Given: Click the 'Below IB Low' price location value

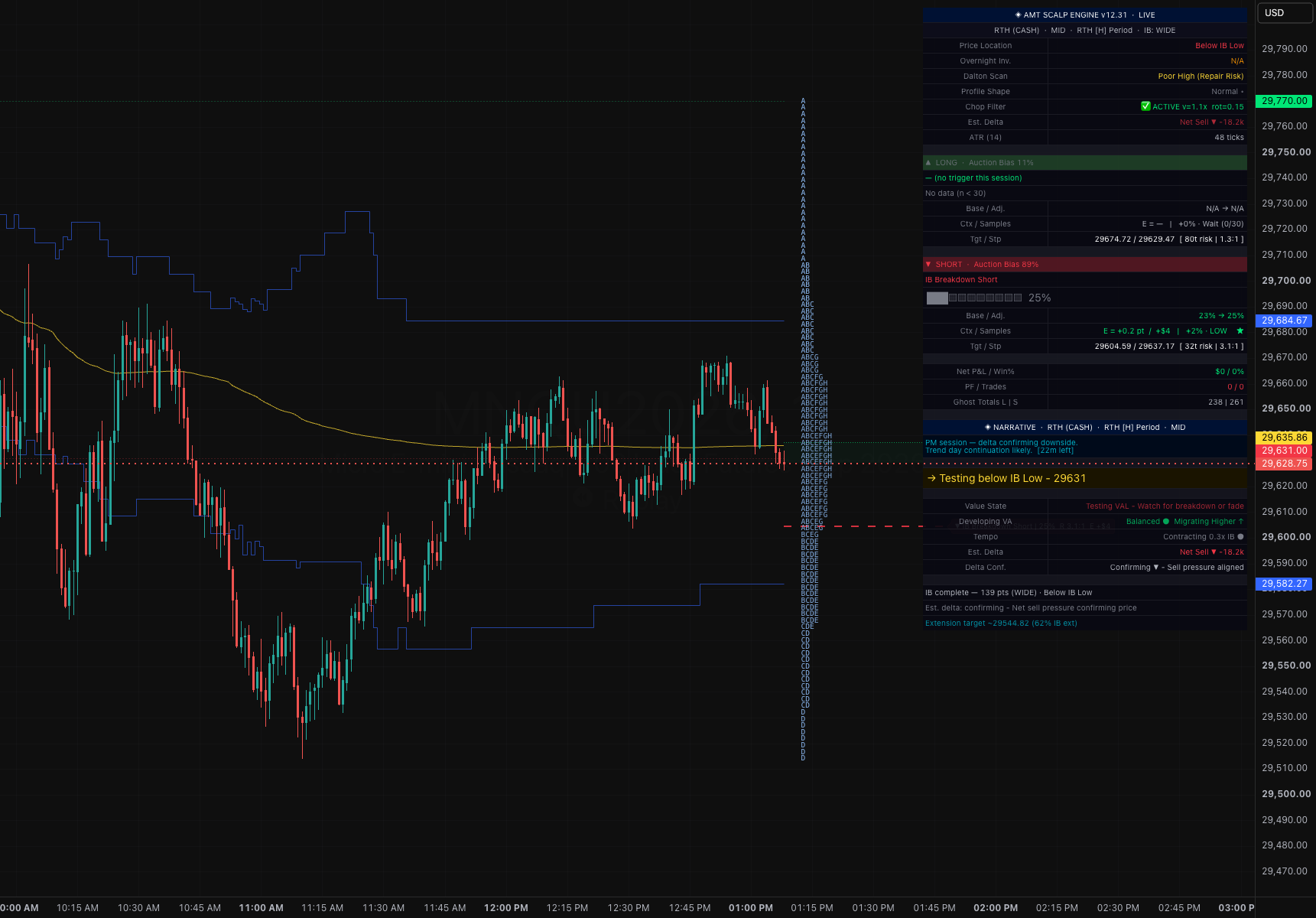Looking at the screenshot, I should pyautogui.click(x=1220, y=46).
